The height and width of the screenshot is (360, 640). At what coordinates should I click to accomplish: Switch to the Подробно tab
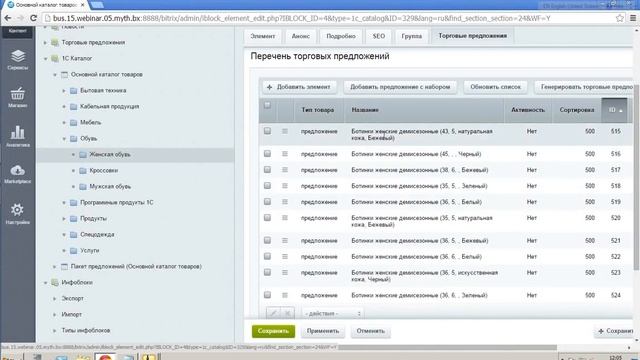pos(341,36)
